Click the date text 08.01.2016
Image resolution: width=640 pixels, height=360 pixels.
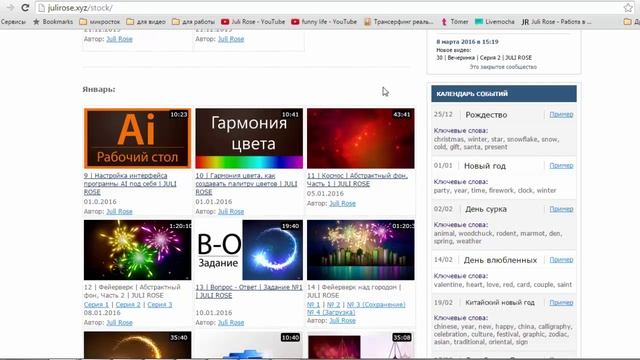102,313
